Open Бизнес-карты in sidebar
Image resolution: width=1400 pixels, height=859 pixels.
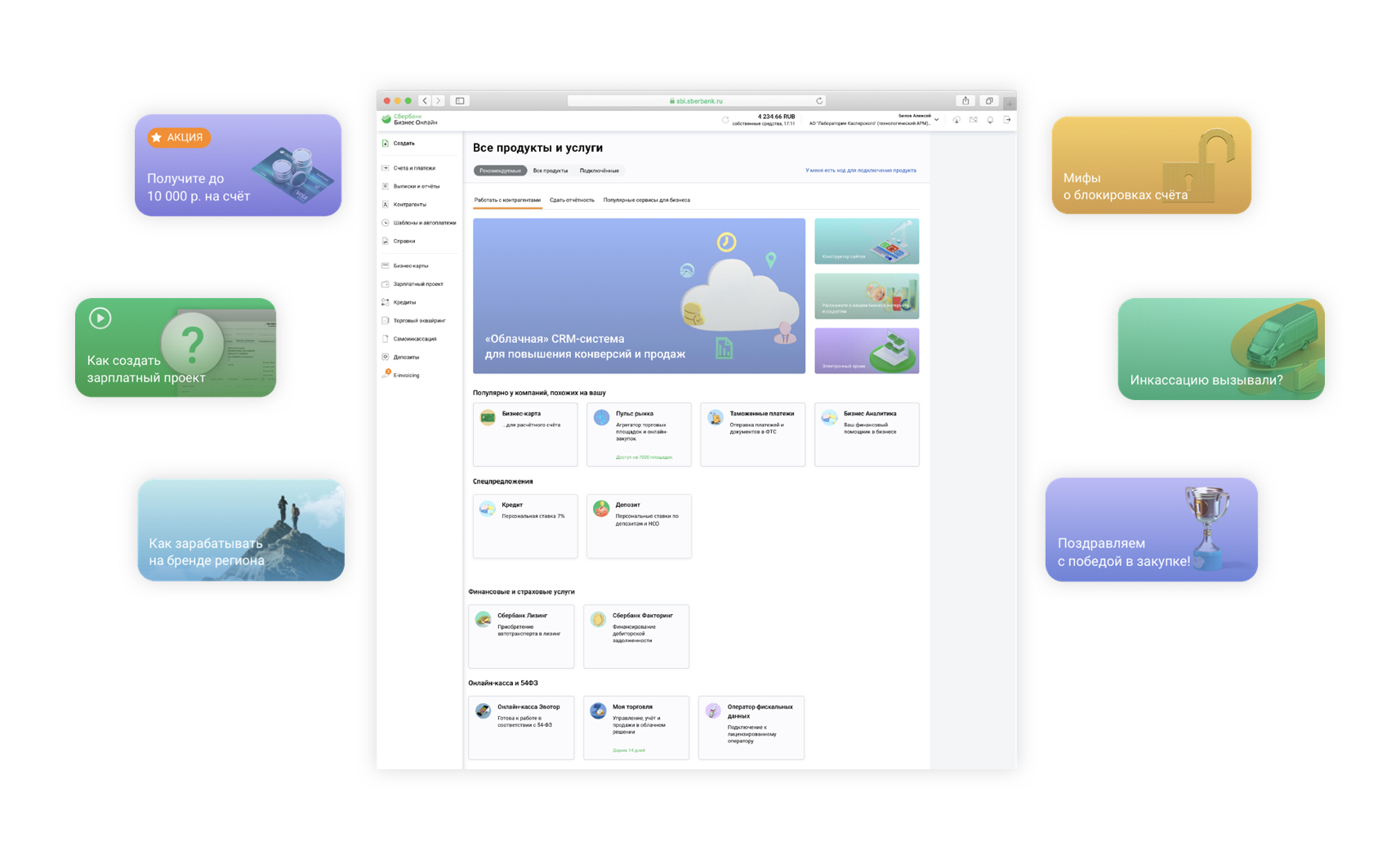tap(405, 265)
